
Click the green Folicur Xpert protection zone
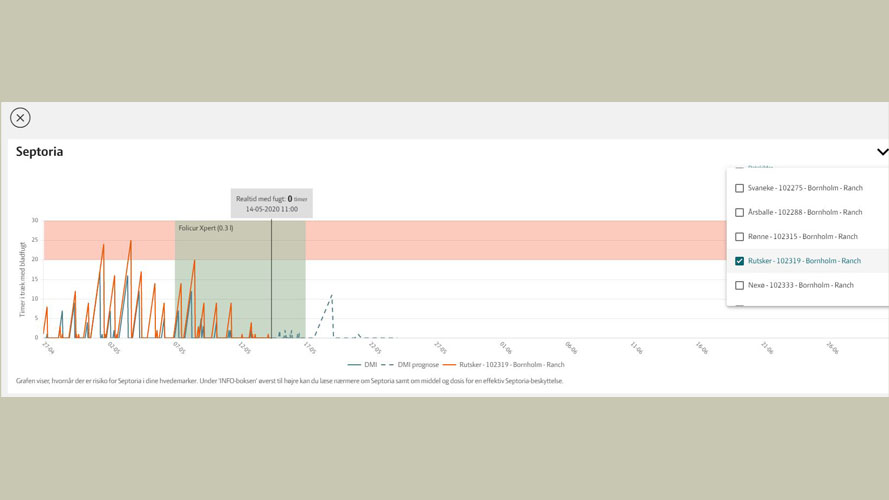point(240,290)
